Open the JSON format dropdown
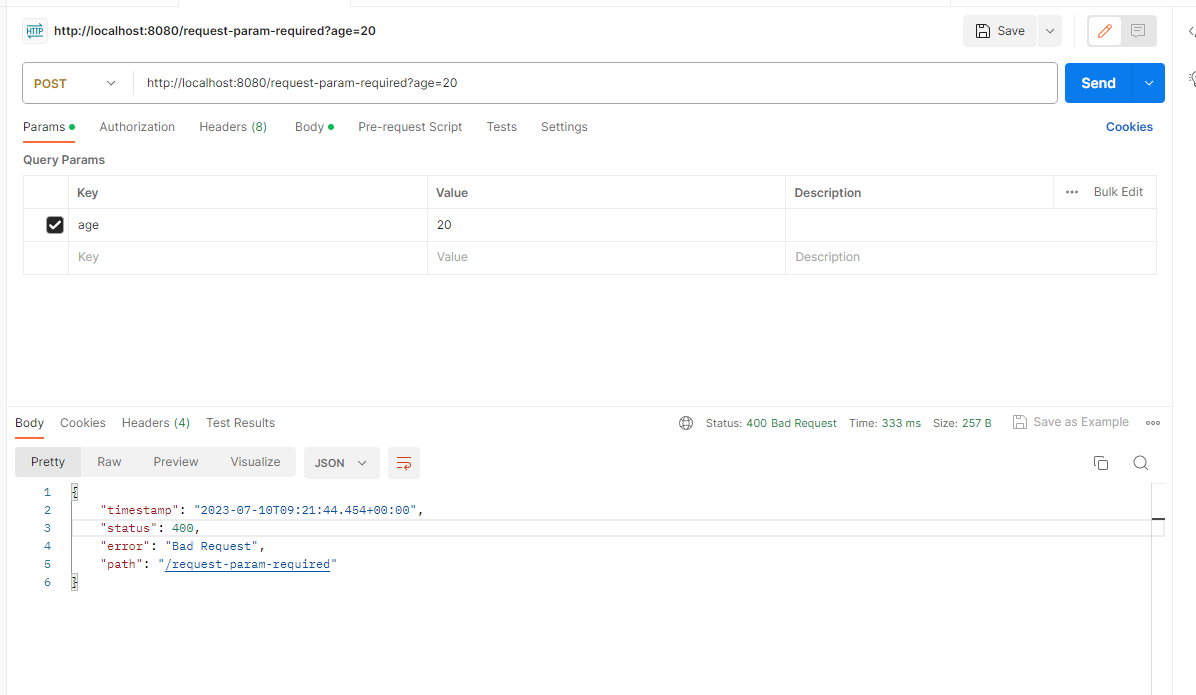This screenshot has width=1196, height=695. 340,463
